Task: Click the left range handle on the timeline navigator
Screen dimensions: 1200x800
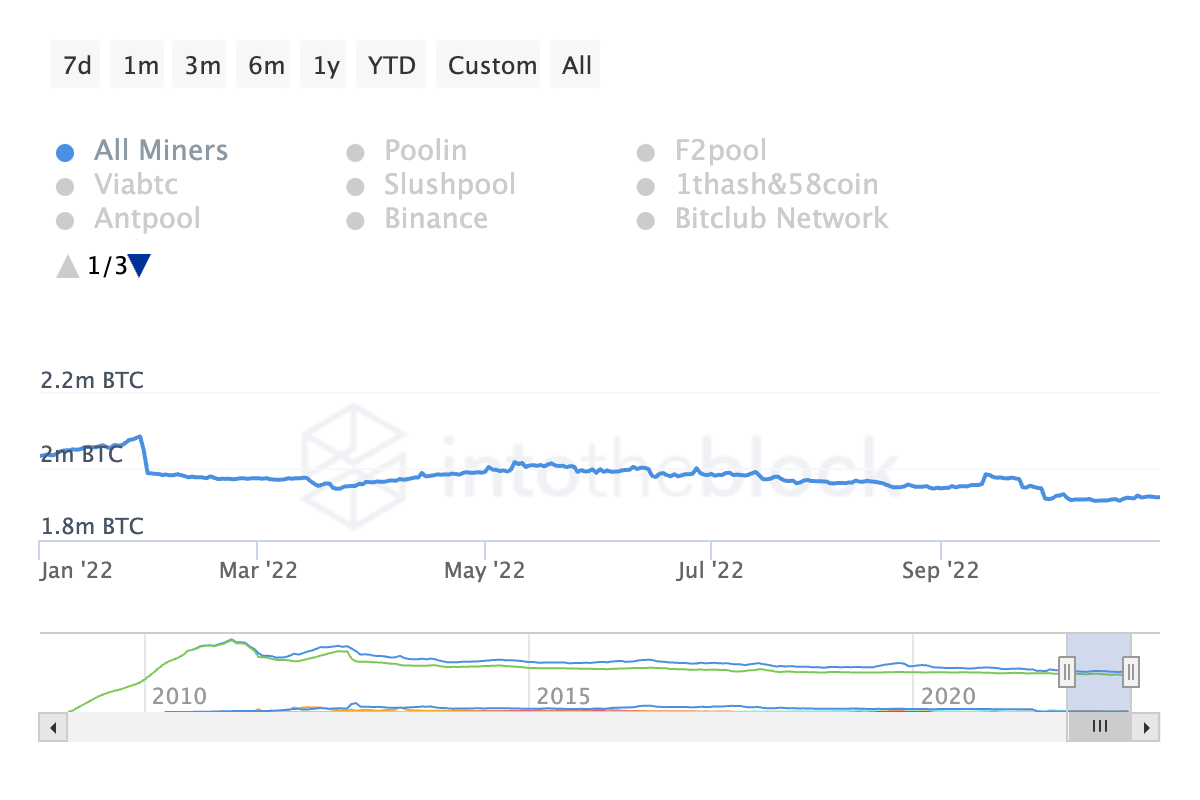Action: [1066, 673]
